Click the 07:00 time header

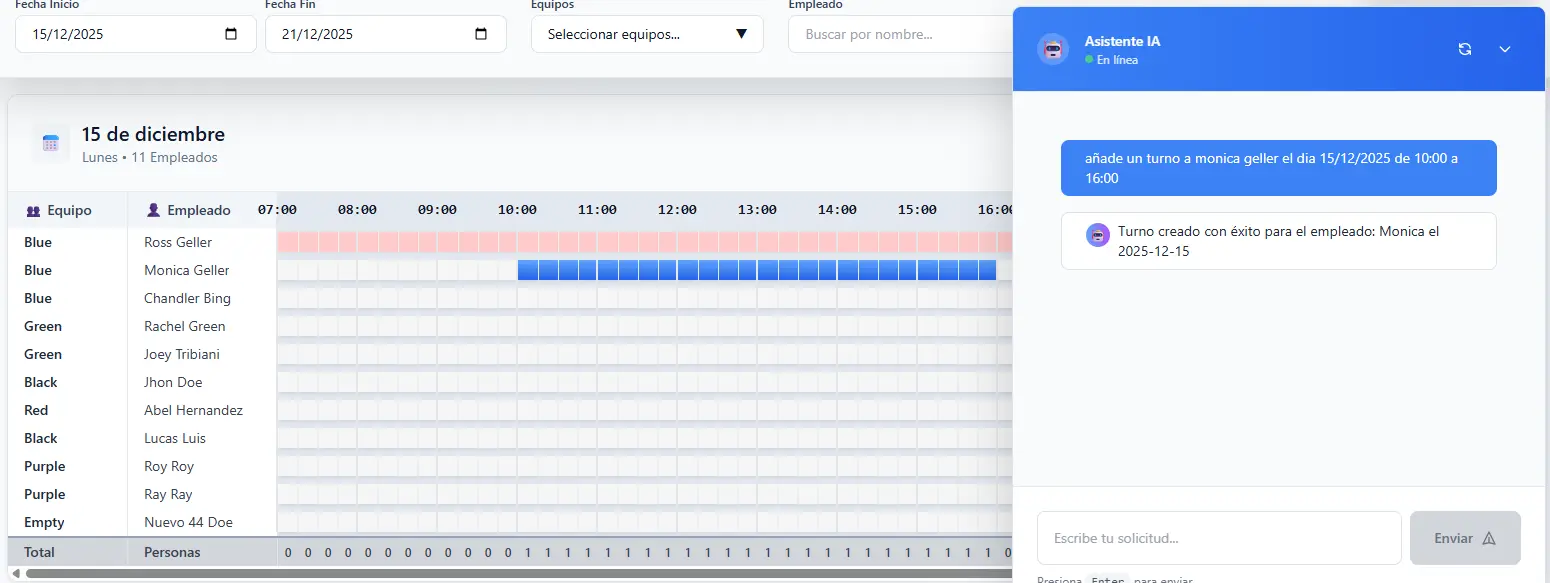[277, 210]
